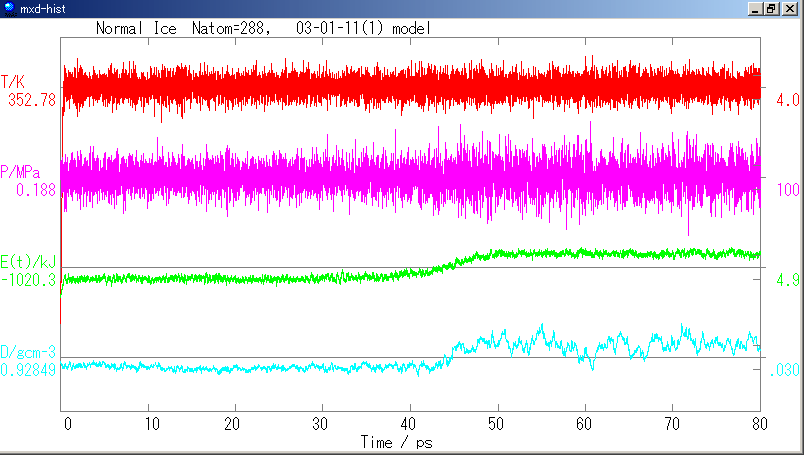Click the red 4.0 scale value on right
804x455 pixels.
point(787,100)
